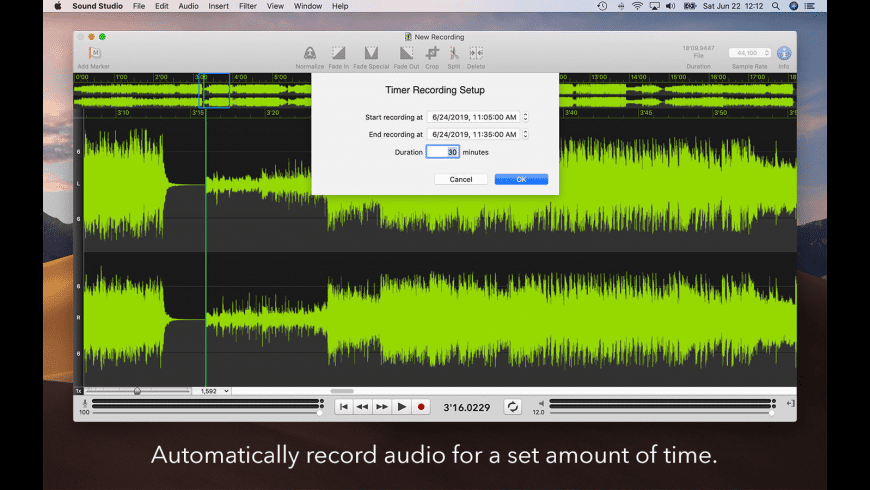Click the horizontal zoom slider knob
This screenshot has width=870, height=490.
[x=137, y=391]
